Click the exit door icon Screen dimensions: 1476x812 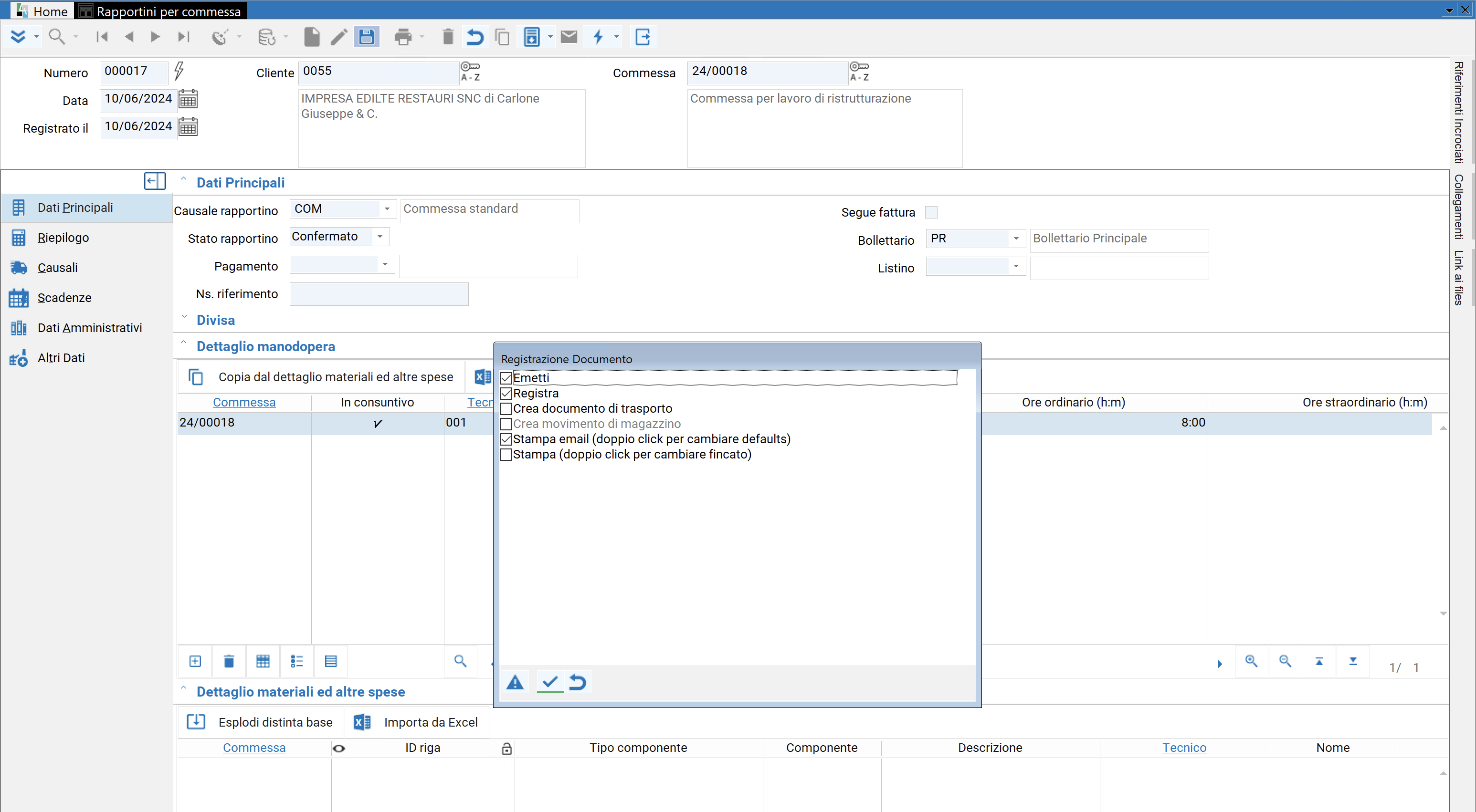643,37
